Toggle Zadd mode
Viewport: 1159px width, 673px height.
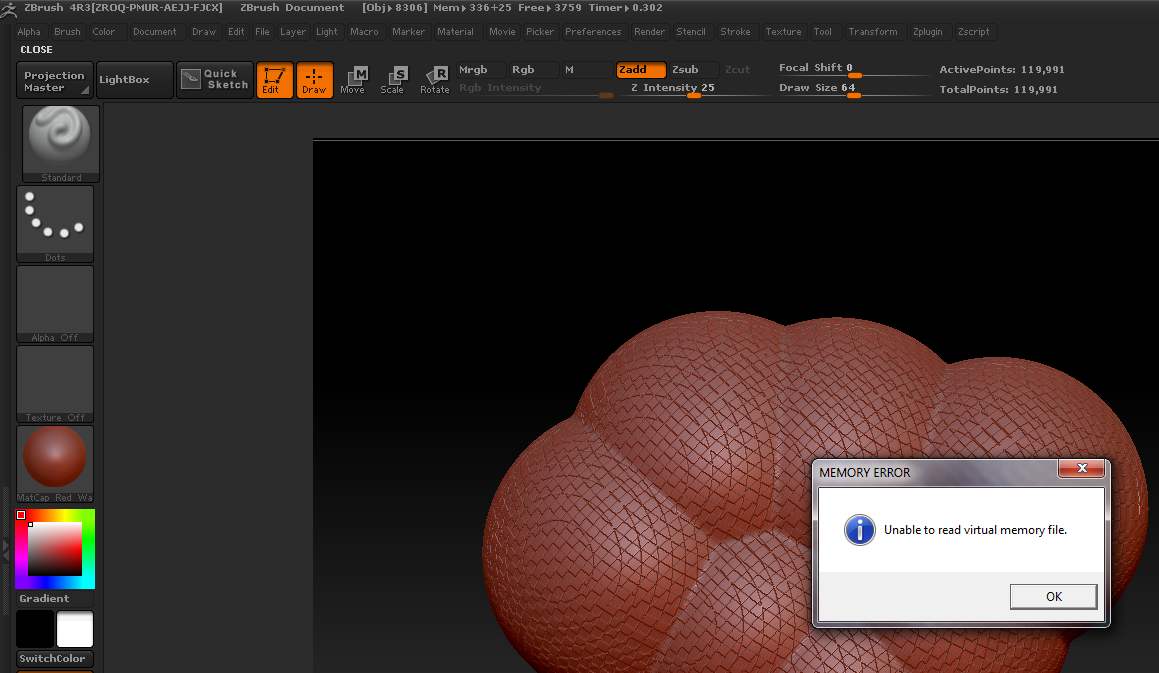[641, 70]
